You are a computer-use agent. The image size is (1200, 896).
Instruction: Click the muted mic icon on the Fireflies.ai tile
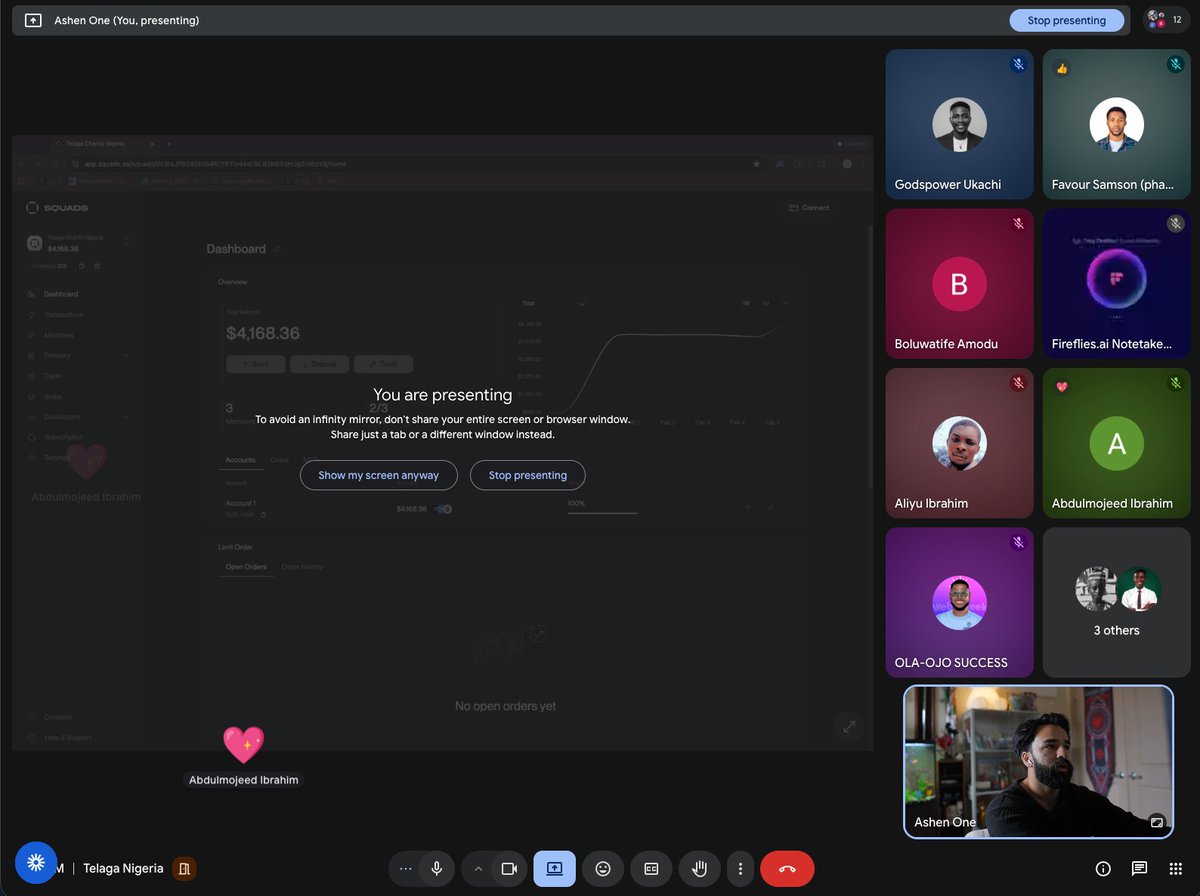(x=1175, y=223)
